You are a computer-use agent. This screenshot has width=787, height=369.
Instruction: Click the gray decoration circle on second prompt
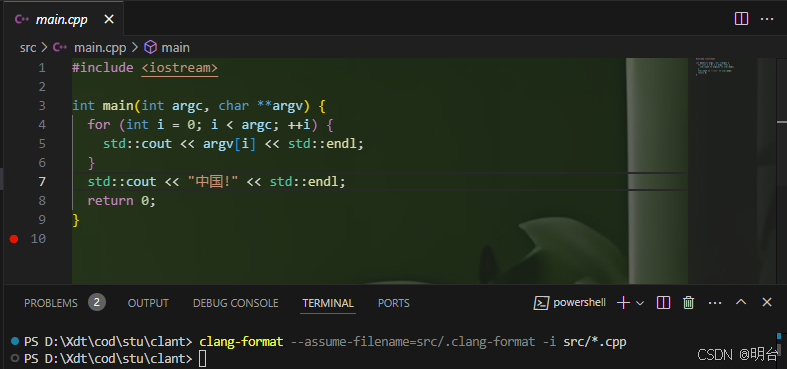15,358
